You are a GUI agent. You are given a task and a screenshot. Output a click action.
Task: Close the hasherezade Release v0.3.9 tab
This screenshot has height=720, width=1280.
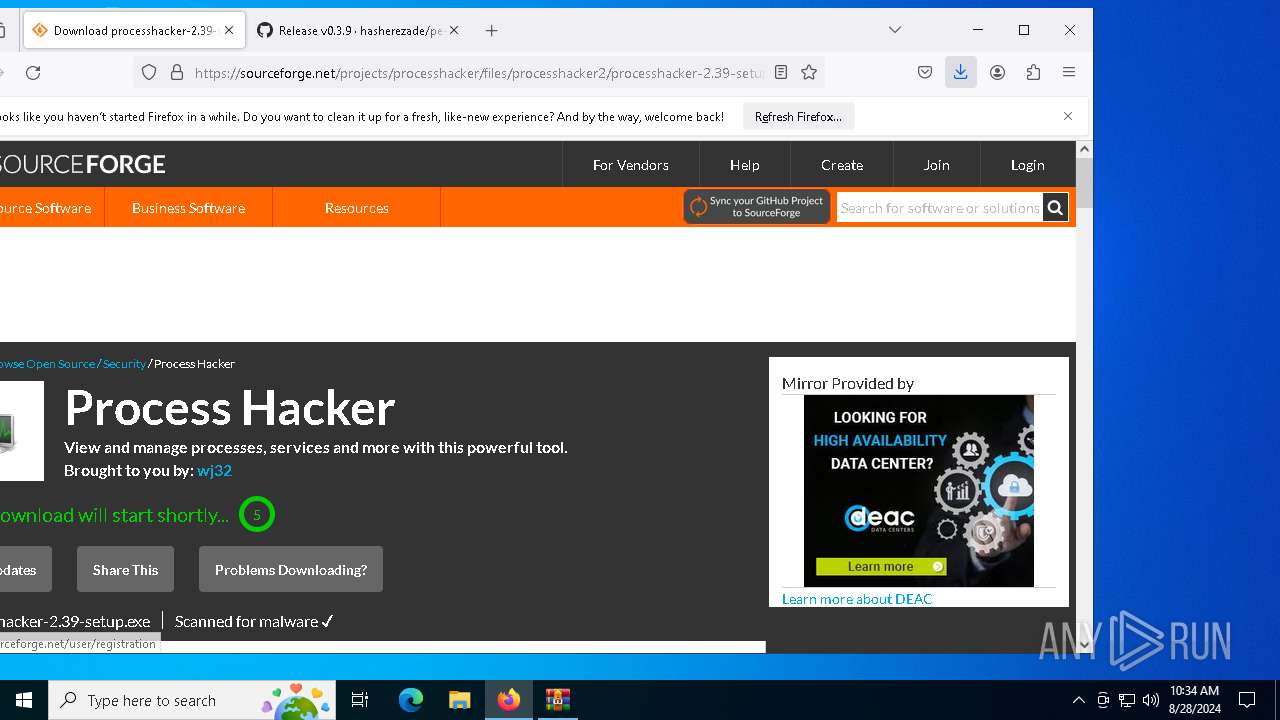coord(454,30)
